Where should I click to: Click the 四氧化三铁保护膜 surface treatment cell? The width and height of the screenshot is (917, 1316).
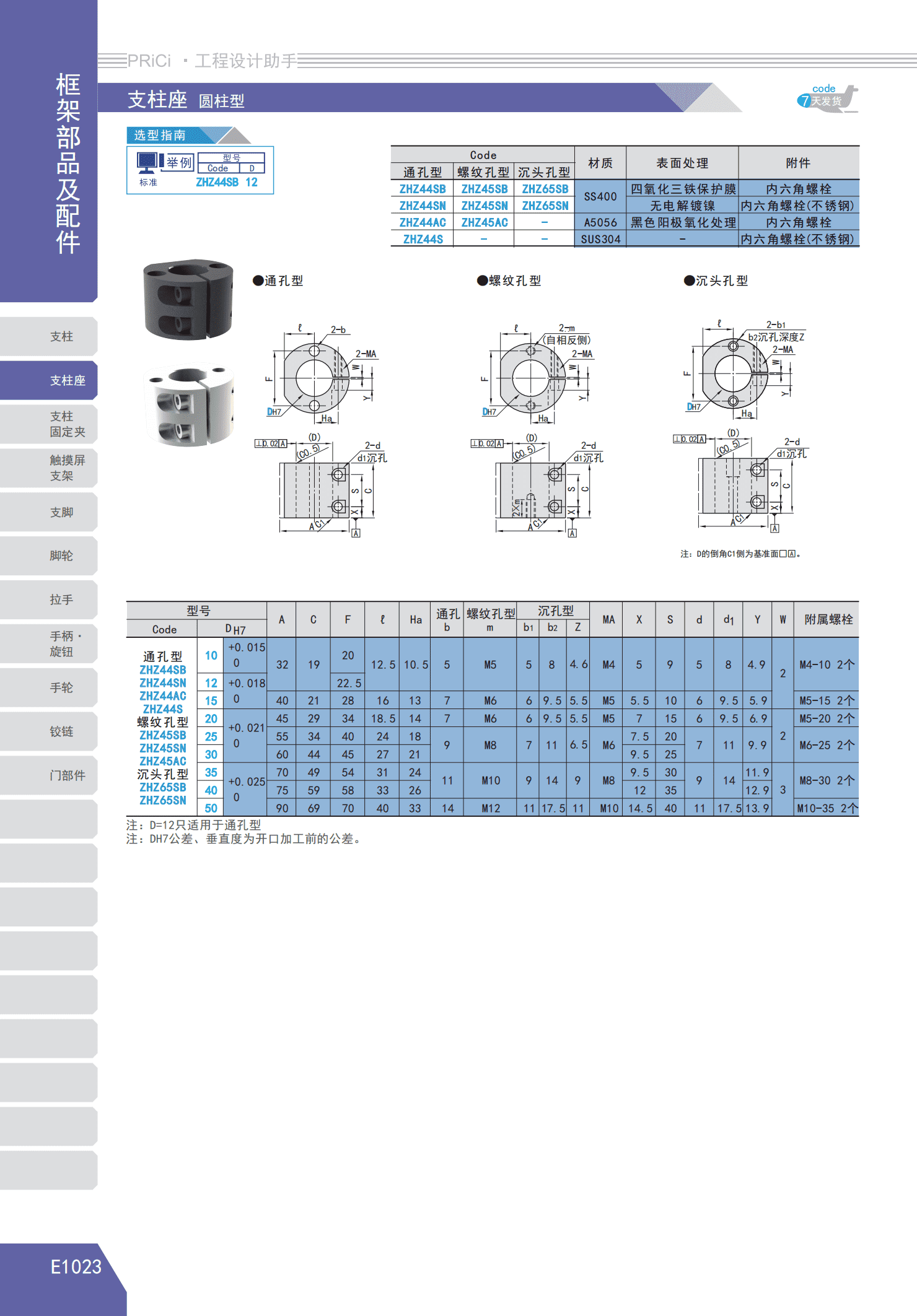pyautogui.click(x=683, y=189)
